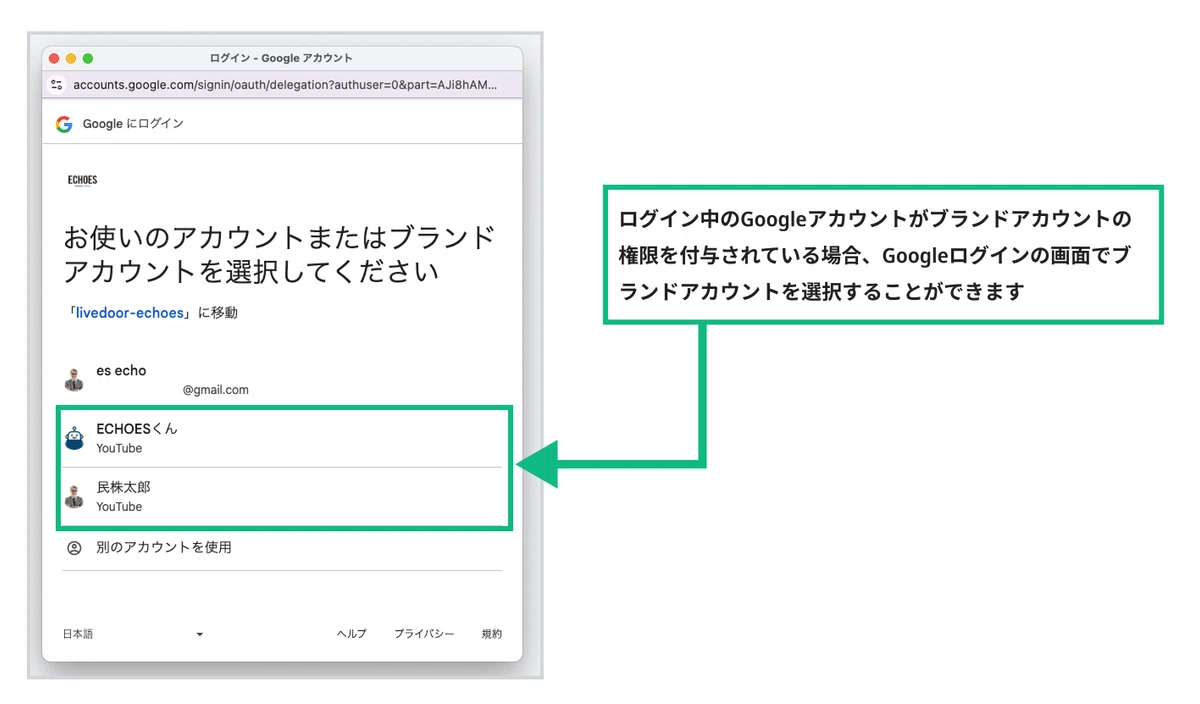Click the accounts.google.com address bar URL

pyautogui.click(x=285, y=85)
